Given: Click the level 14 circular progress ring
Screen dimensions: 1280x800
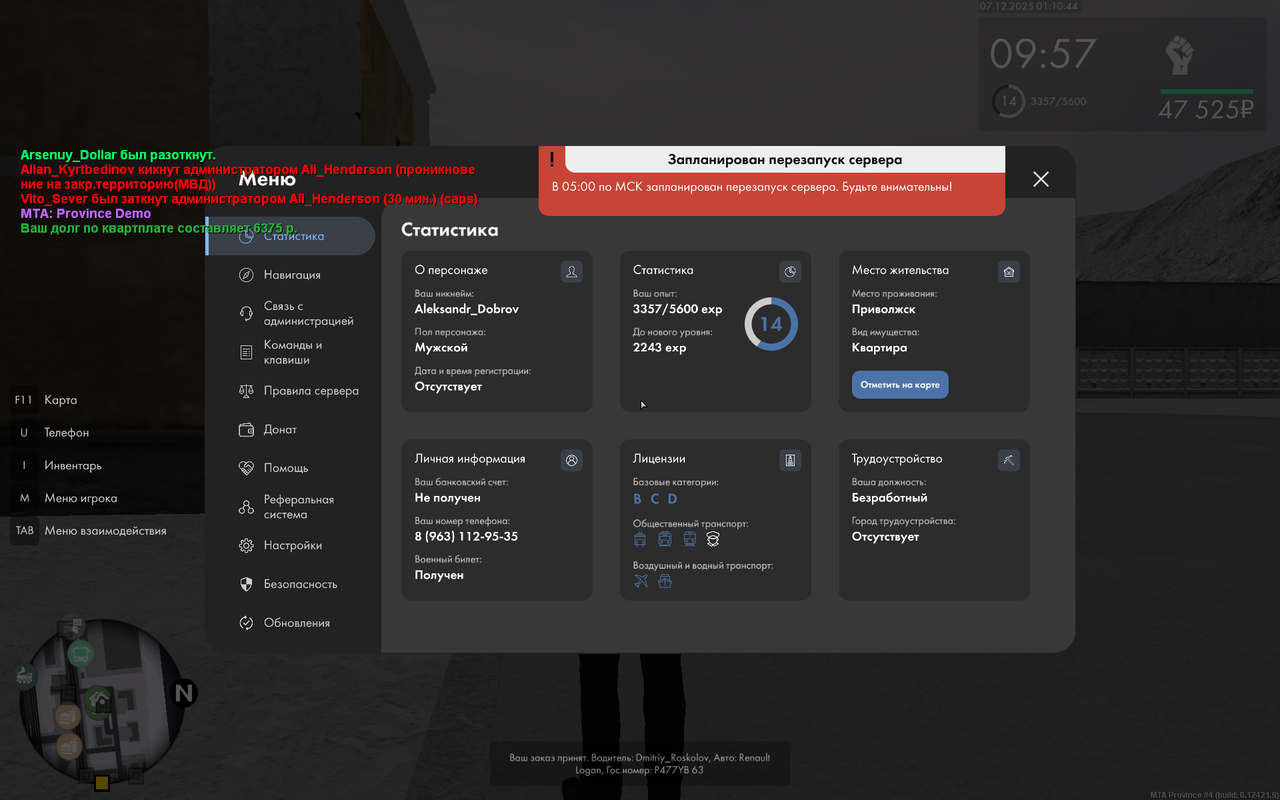Looking at the screenshot, I should pos(770,324).
